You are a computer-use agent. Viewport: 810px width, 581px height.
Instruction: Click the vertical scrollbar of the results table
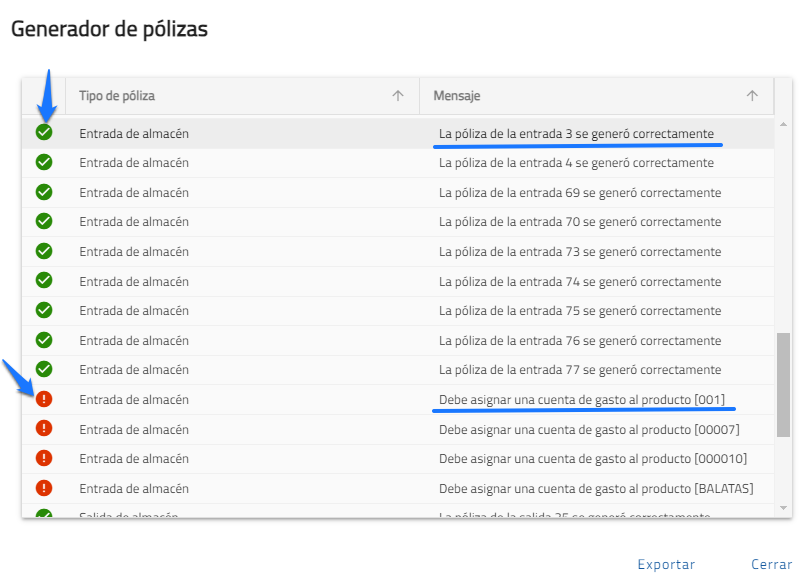coord(780,380)
